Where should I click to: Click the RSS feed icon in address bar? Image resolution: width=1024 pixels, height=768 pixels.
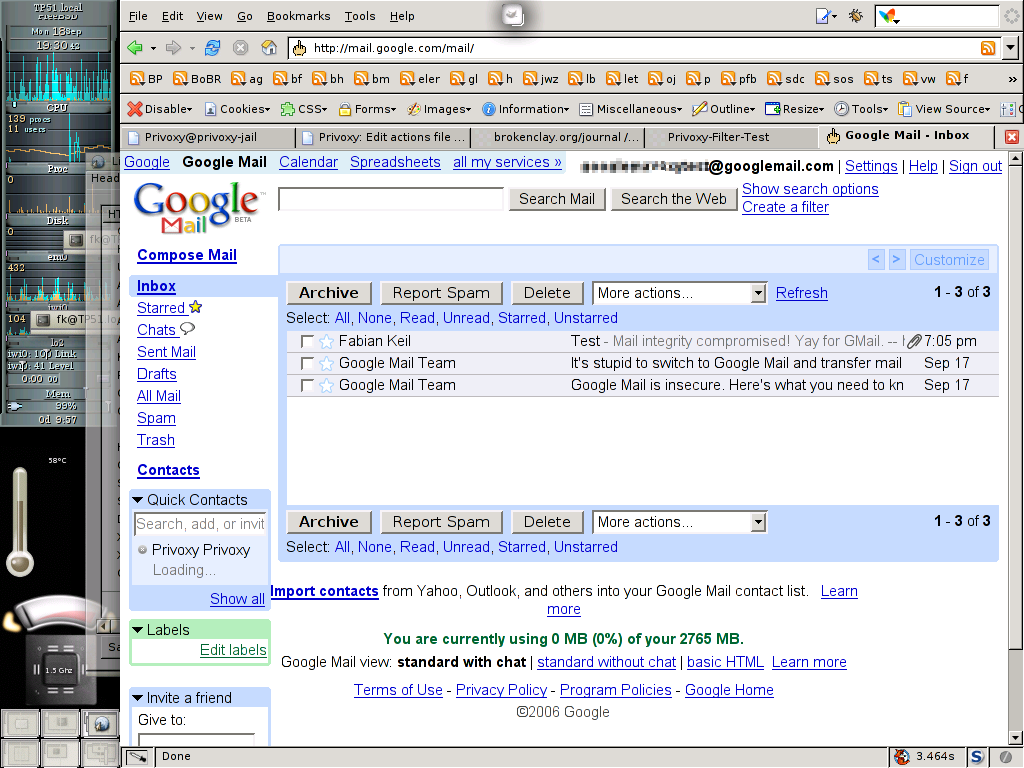[988, 48]
